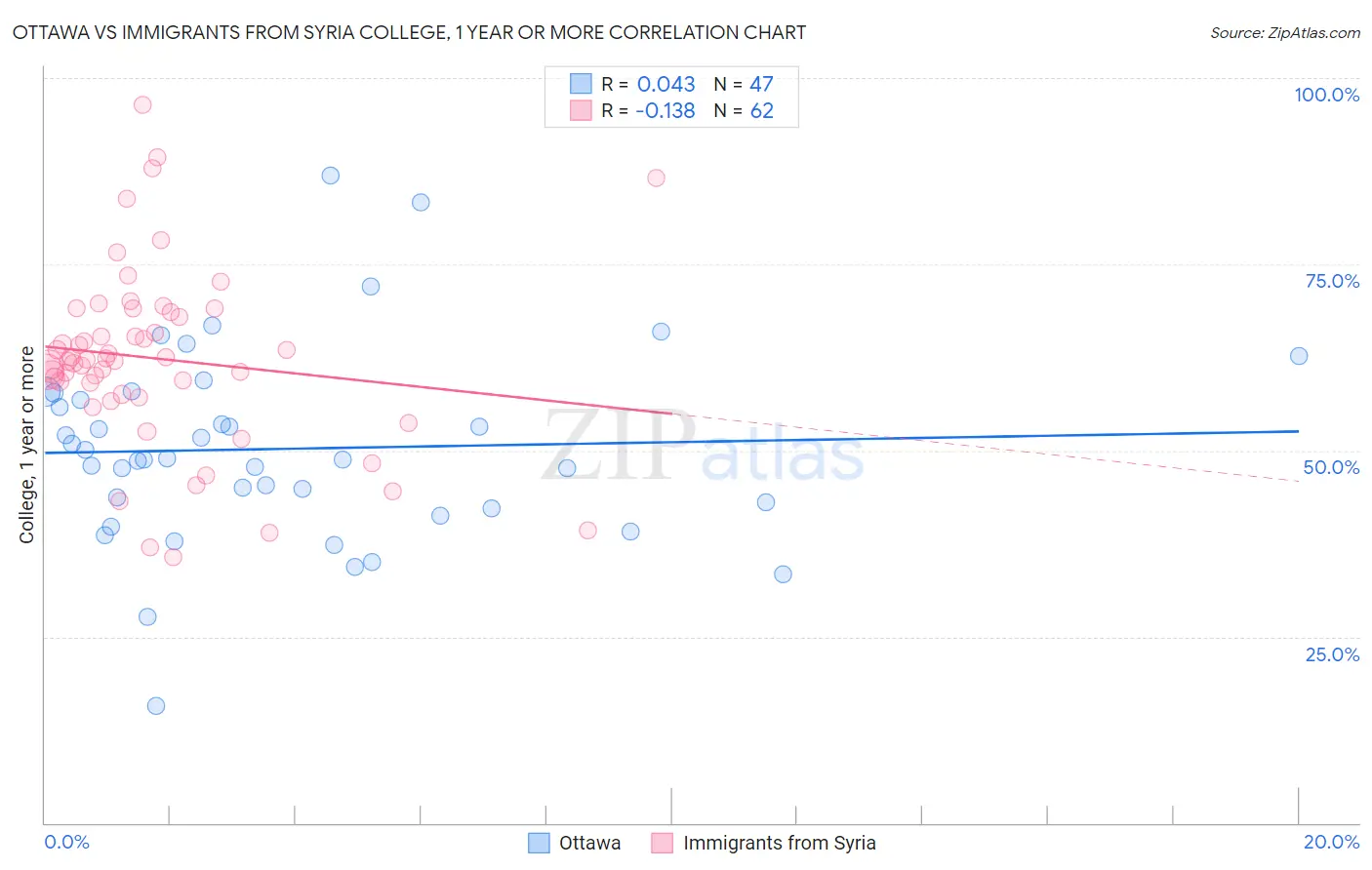Click the ZIPatlas watermark in the chart center
Viewport: 1372px width, 870px height.
(704, 447)
